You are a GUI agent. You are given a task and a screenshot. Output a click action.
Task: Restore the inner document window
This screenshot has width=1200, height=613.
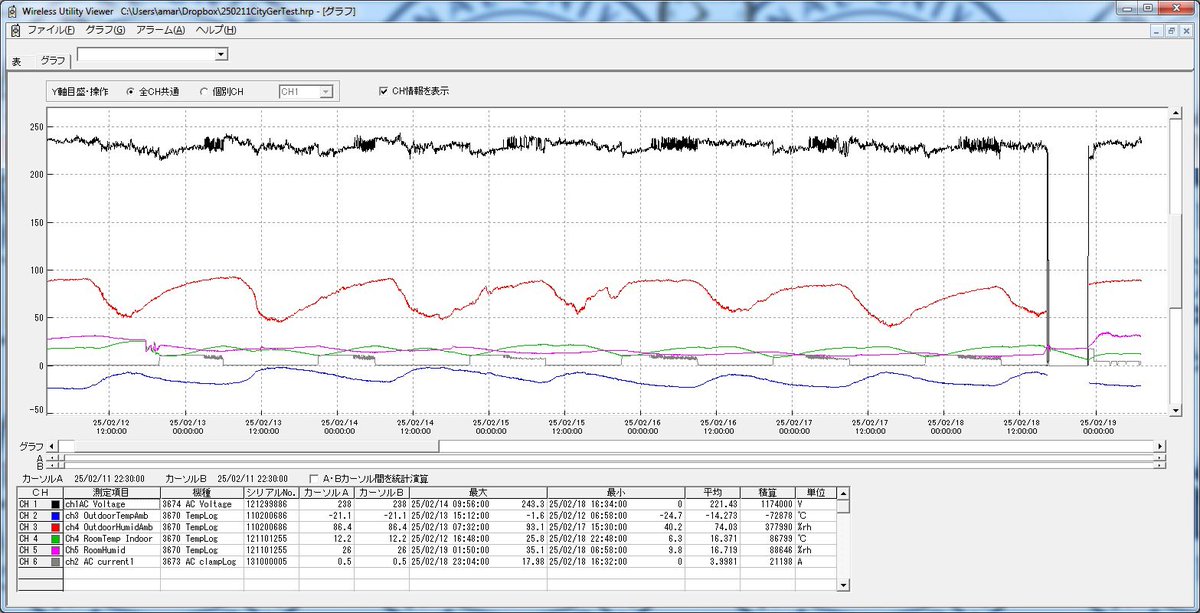(x=1172, y=31)
